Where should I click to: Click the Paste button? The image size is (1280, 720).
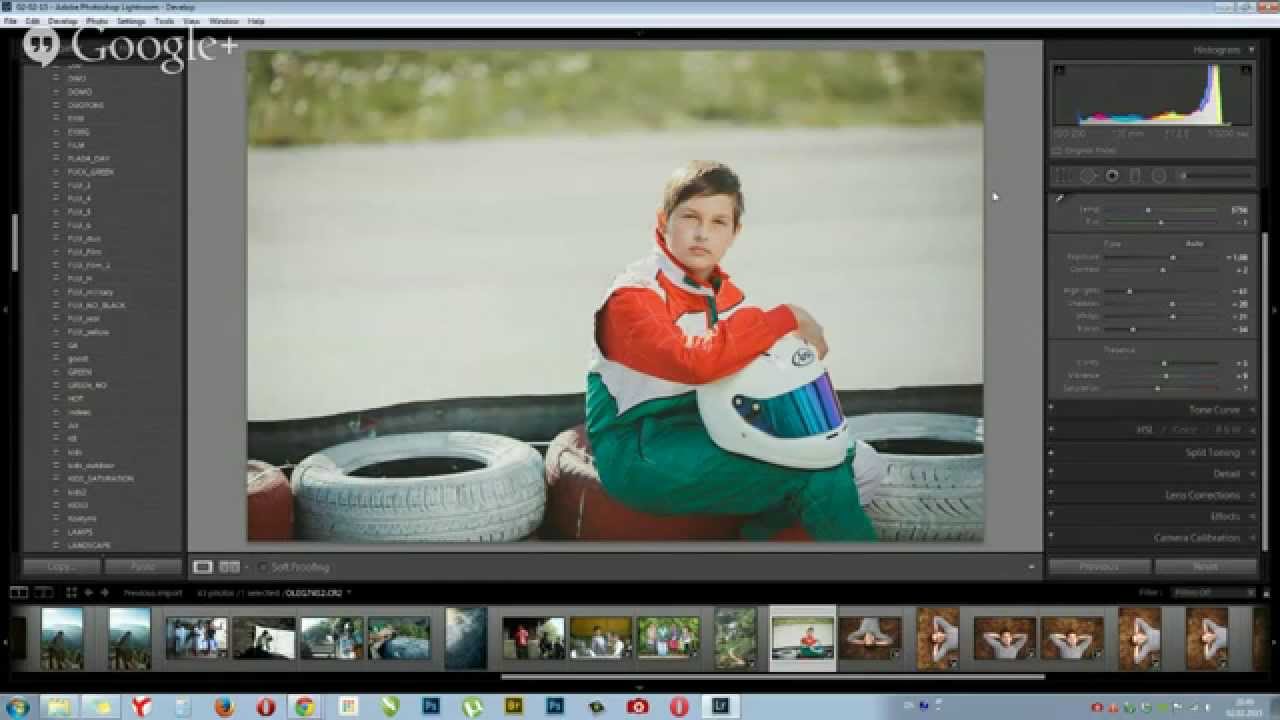[x=143, y=567]
